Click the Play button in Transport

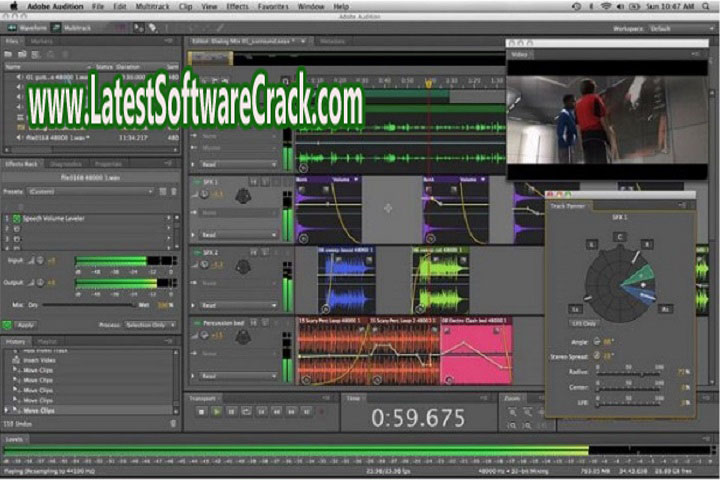[216, 412]
